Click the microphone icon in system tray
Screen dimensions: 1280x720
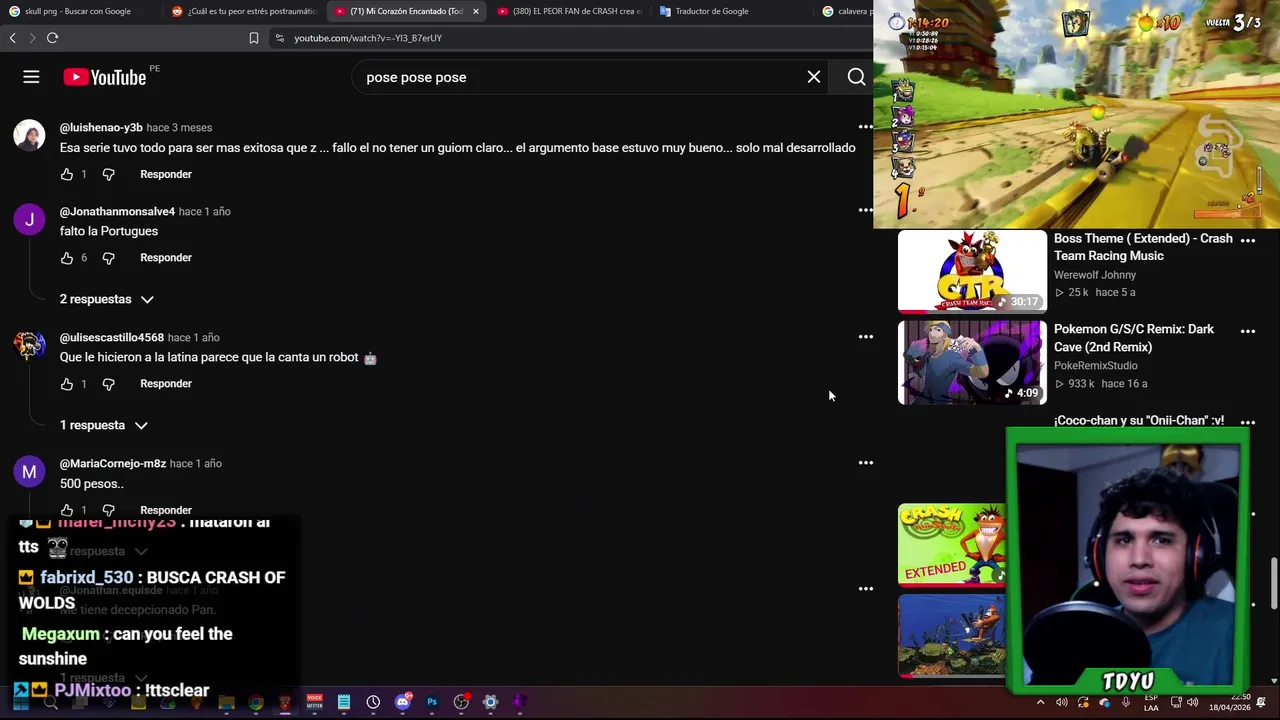coord(1126,703)
